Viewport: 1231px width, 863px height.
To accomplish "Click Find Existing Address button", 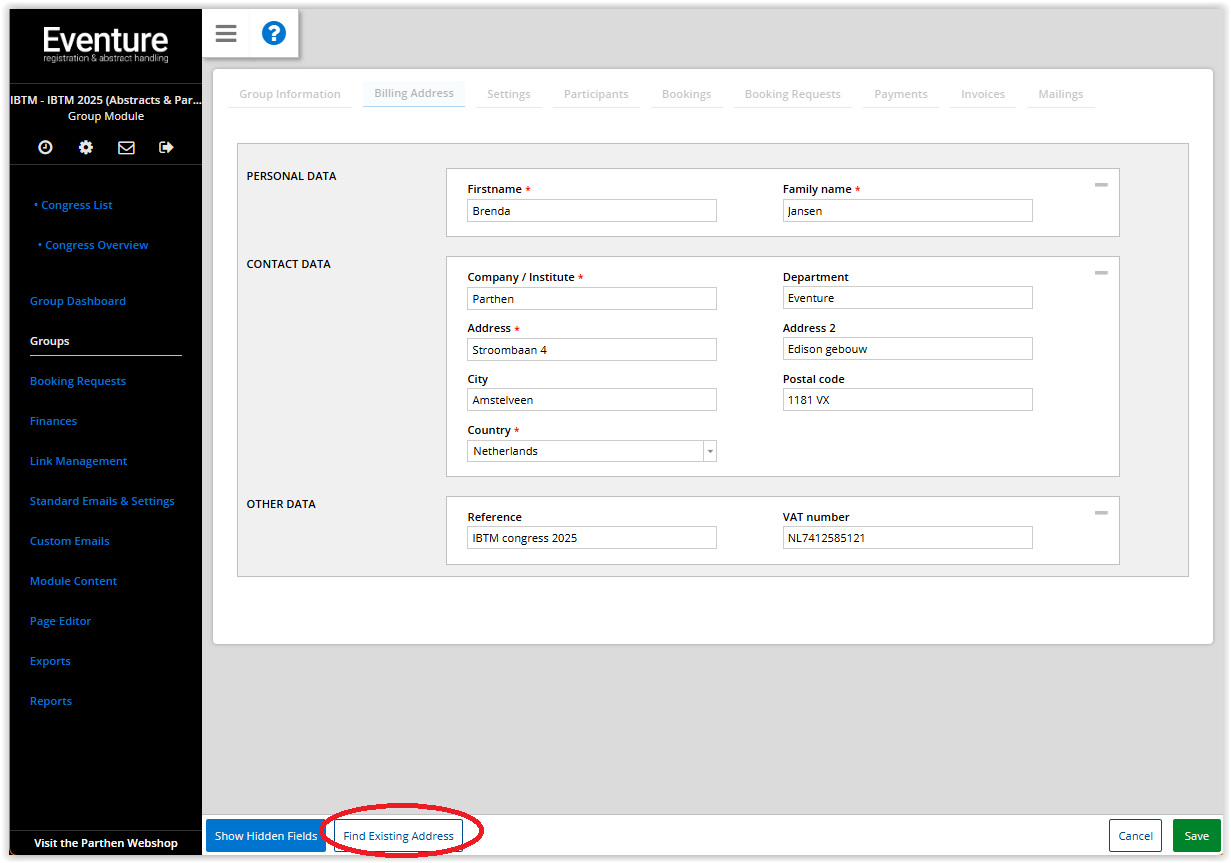I will pyautogui.click(x=398, y=836).
